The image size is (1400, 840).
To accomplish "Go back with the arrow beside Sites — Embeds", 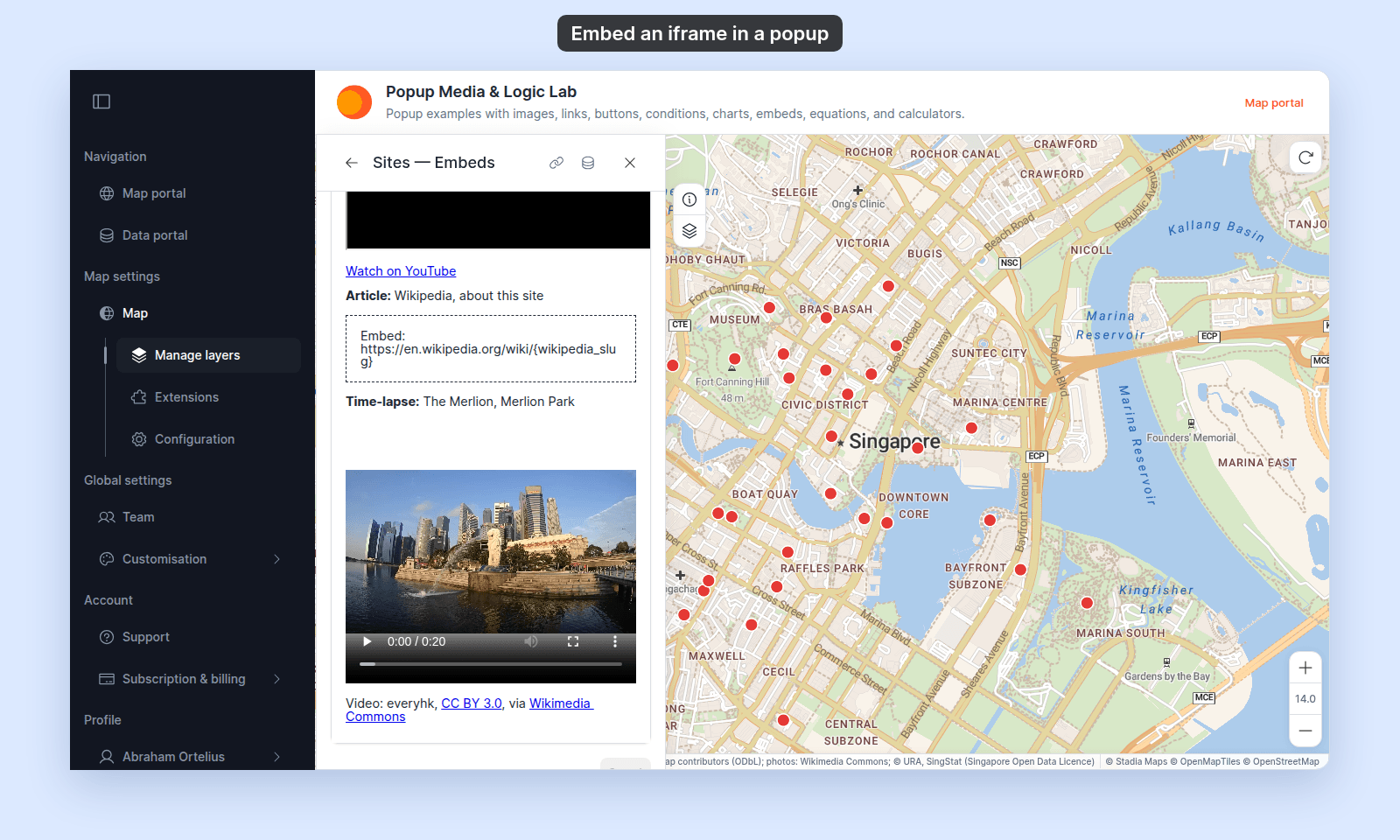I will point(352,163).
